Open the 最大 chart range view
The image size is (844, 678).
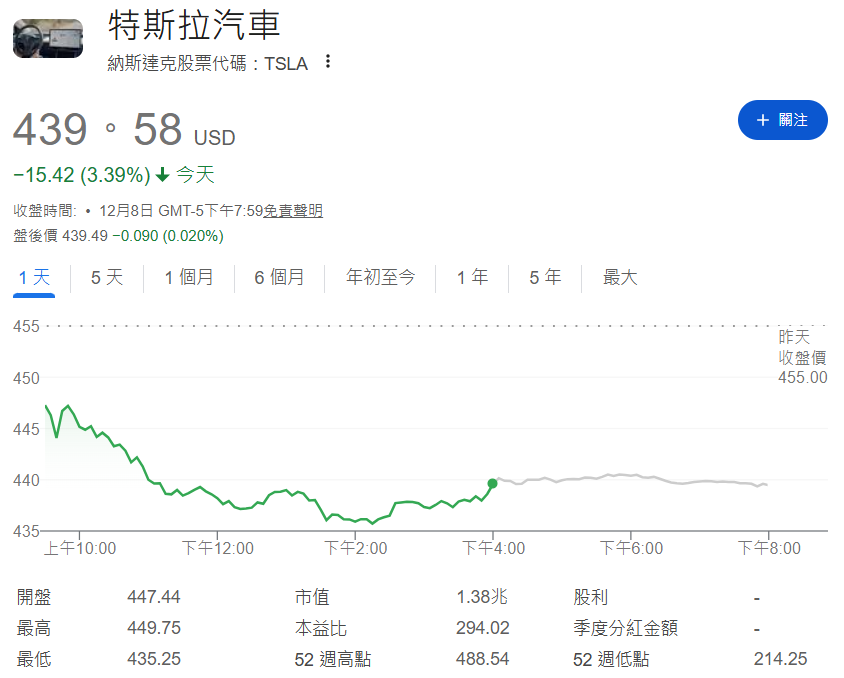(x=619, y=278)
